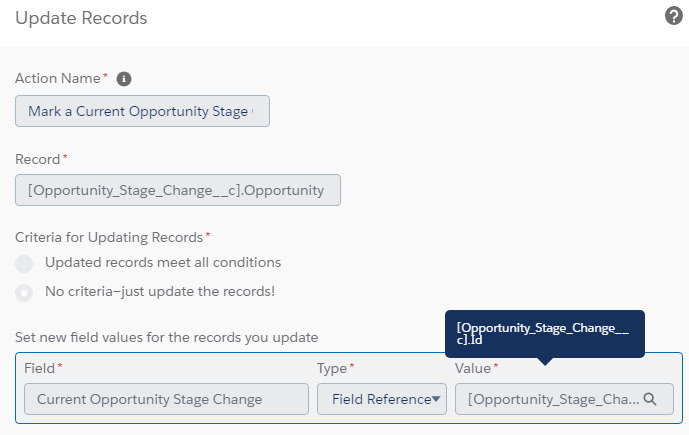Click the Action Name text box
The image size is (689, 435).
coord(142,111)
